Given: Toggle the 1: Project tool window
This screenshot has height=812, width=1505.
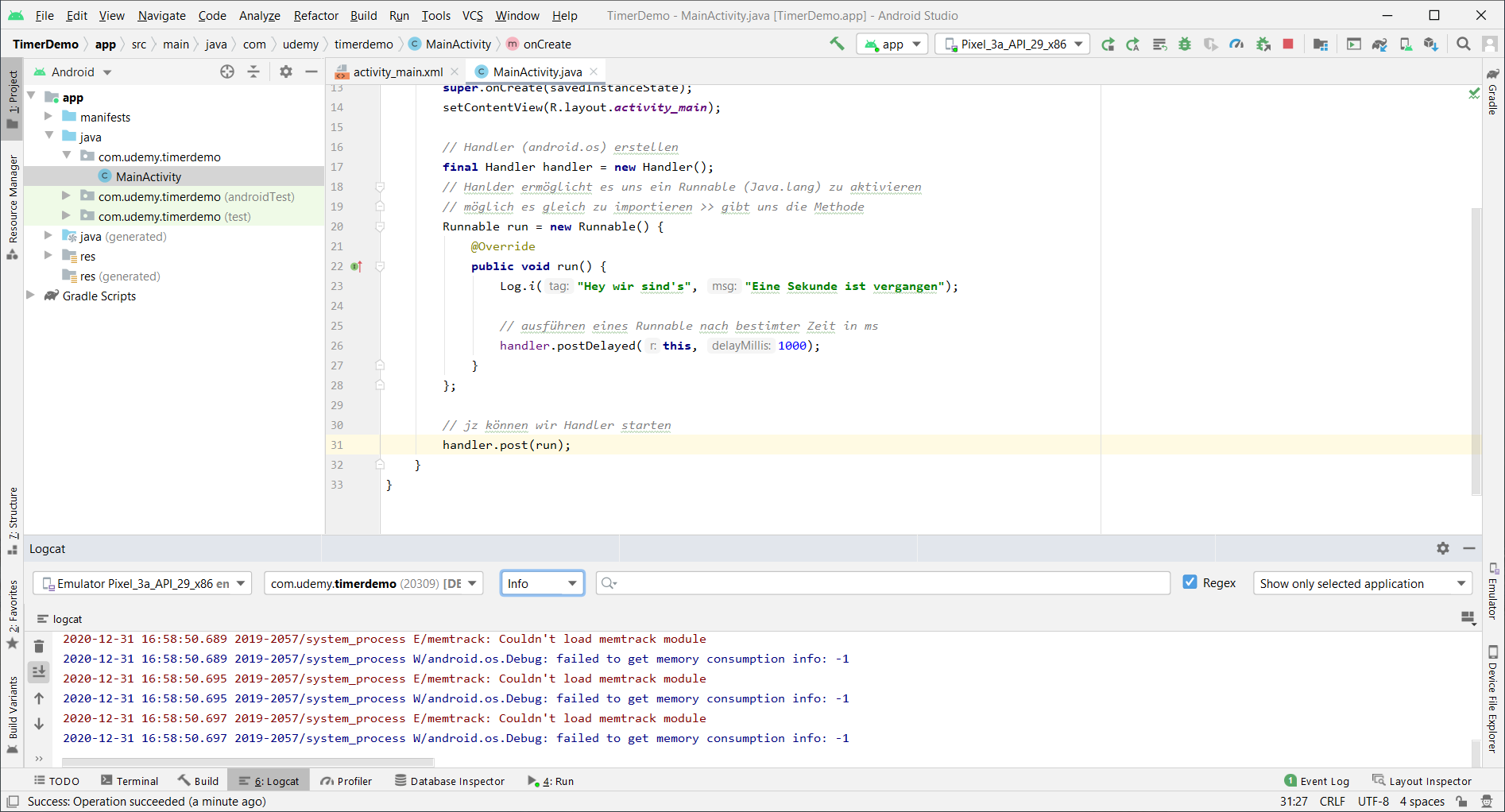Looking at the screenshot, I should [13, 98].
